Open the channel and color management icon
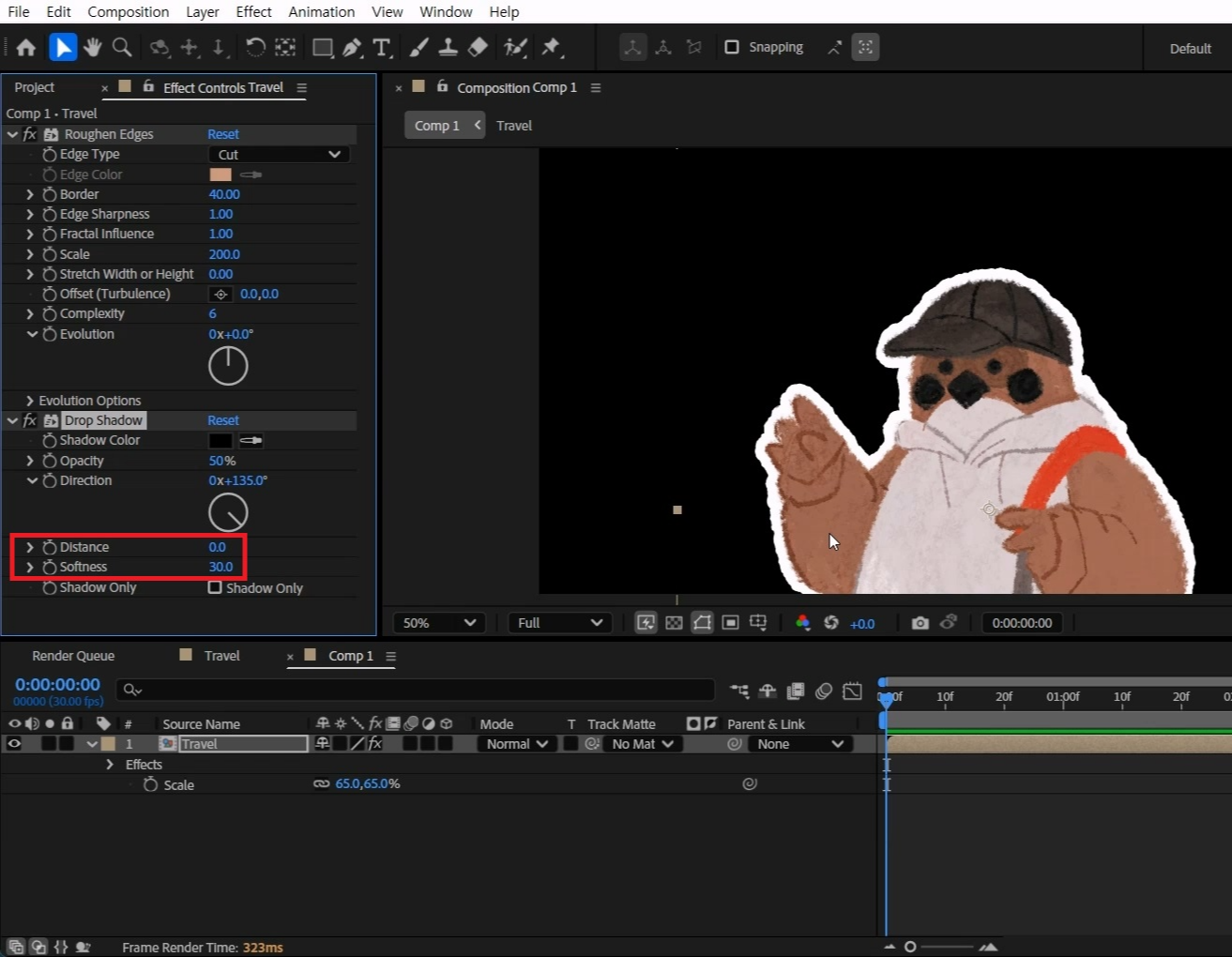Image resolution: width=1232 pixels, height=957 pixels. (x=802, y=623)
